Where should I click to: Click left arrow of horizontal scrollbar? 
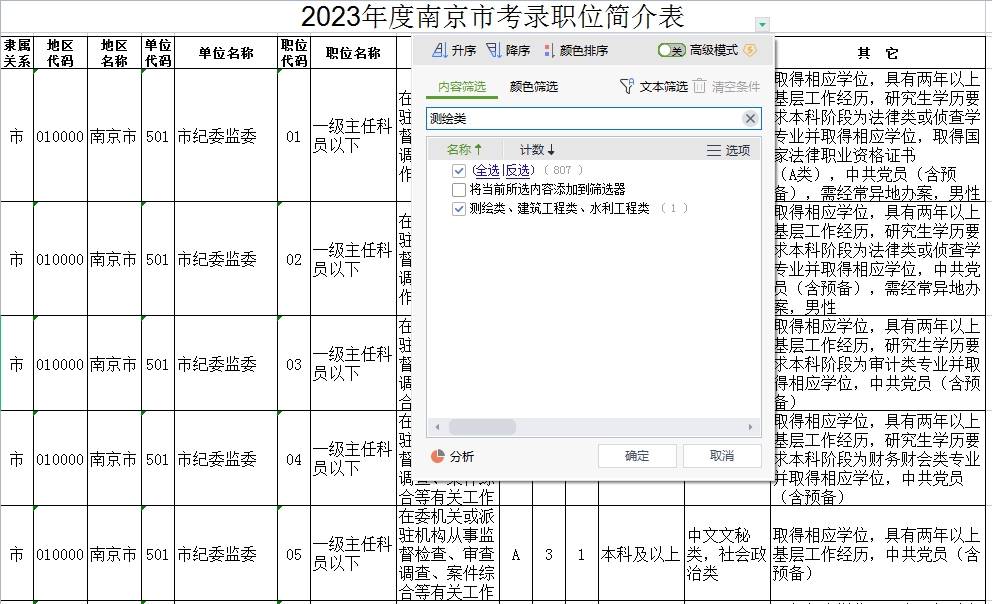(x=437, y=427)
